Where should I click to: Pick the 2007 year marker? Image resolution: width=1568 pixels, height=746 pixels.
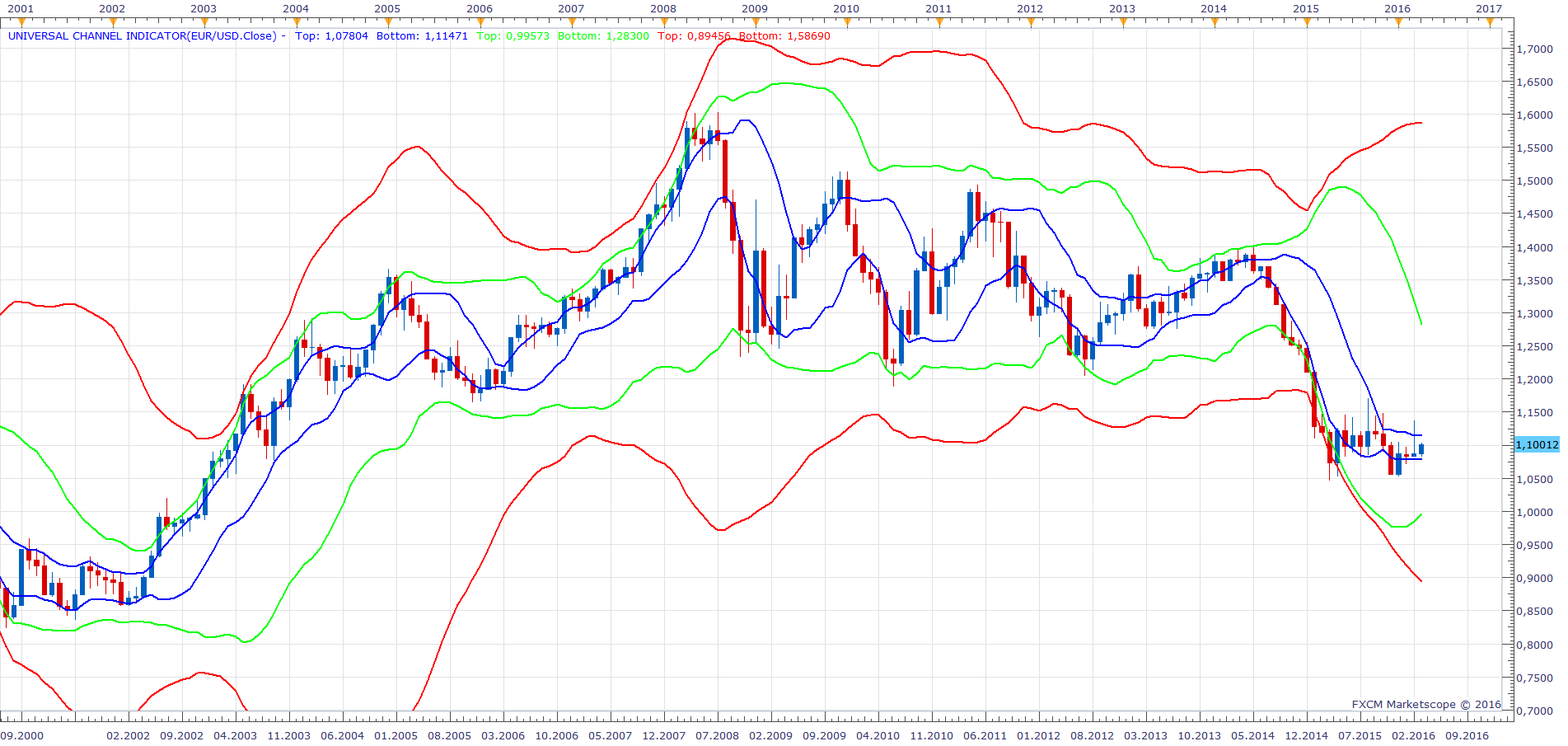click(572, 22)
